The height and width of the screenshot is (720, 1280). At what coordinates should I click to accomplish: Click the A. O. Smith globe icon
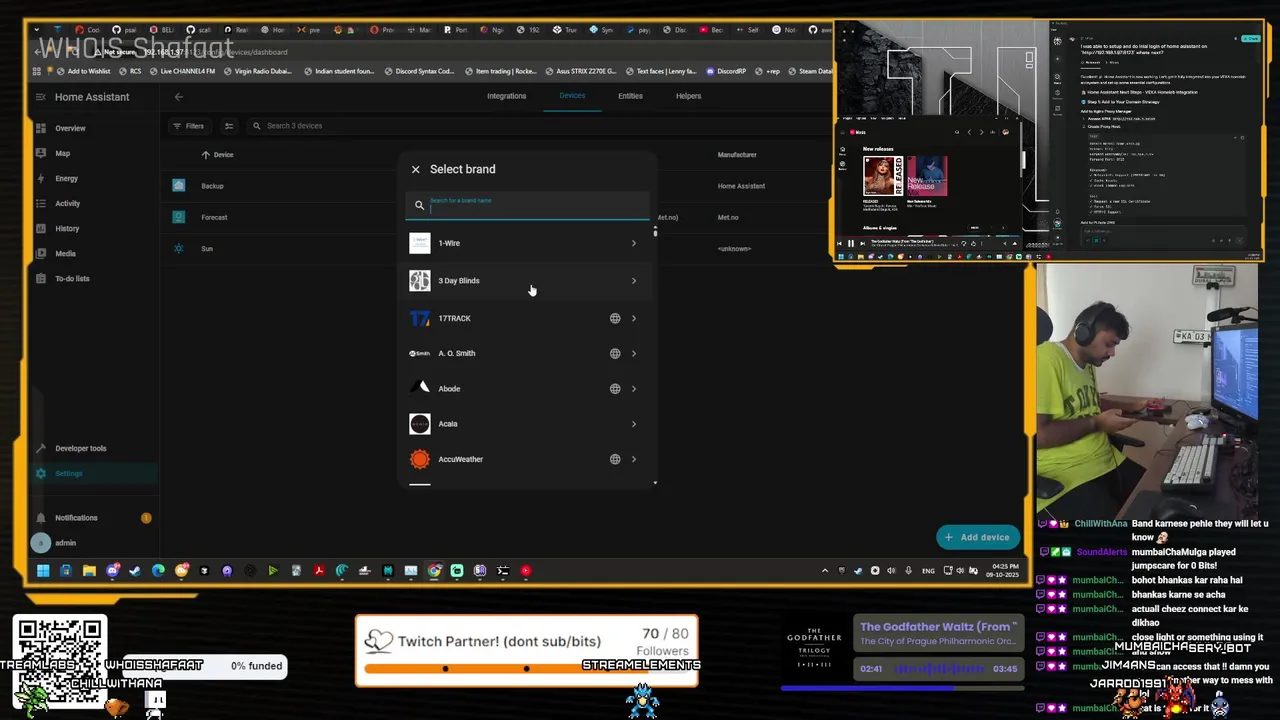(x=615, y=353)
